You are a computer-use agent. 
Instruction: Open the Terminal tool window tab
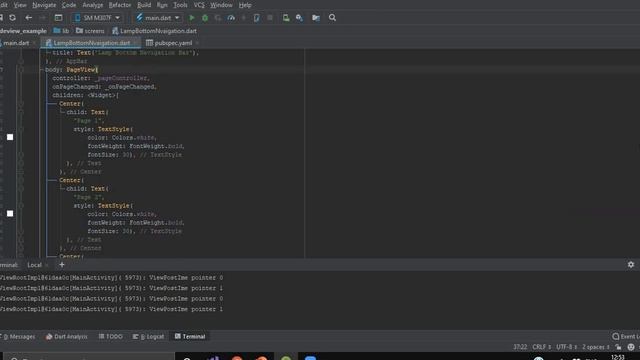click(x=190, y=337)
